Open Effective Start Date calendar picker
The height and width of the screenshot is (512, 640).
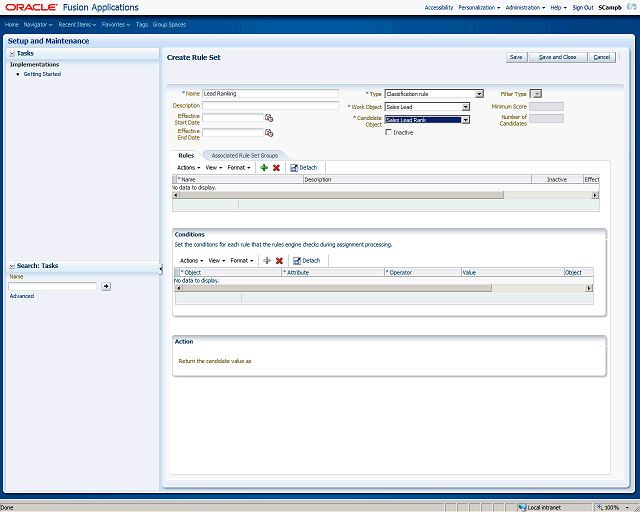269,118
